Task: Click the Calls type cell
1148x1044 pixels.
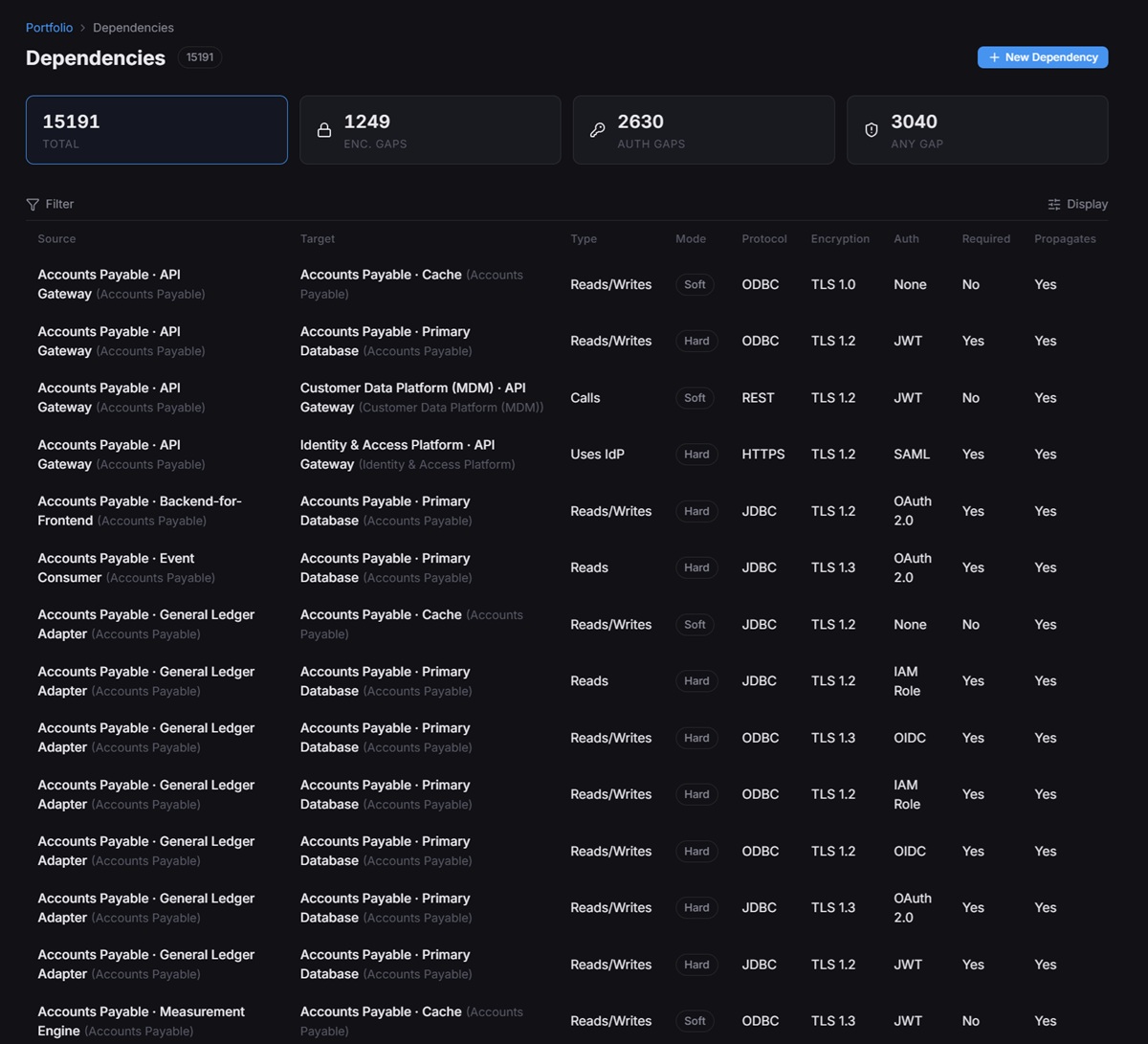Action: [x=585, y=398]
